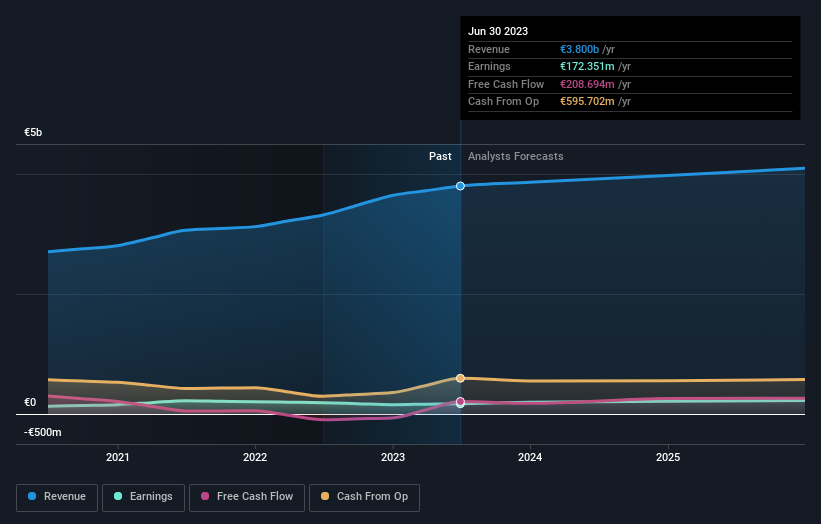This screenshot has height=524, width=821.
Task: Toggle the Revenue legend button
Action: pyautogui.click(x=57, y=497)
